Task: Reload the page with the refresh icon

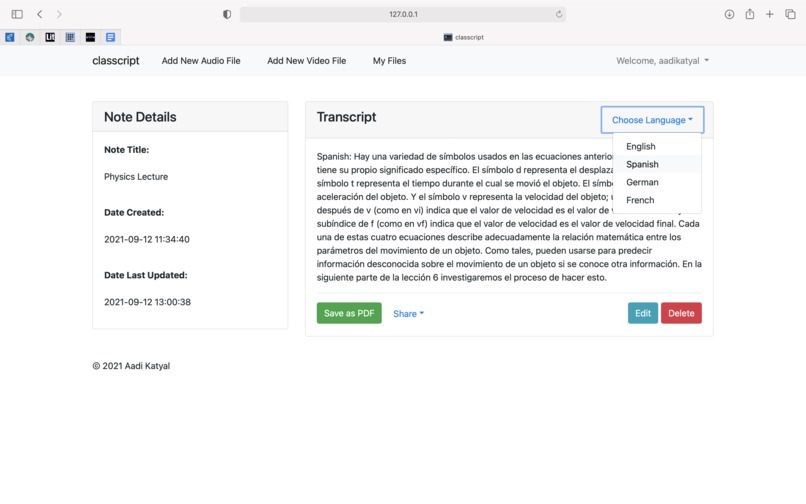Action: click(559, 14)
